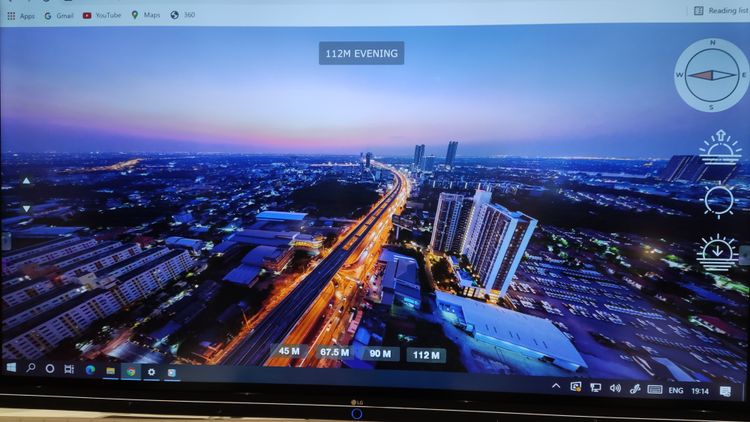This screenshot has height=422, width=750.
Task: Click the left edge panel handle
Action: coord(6,241)
